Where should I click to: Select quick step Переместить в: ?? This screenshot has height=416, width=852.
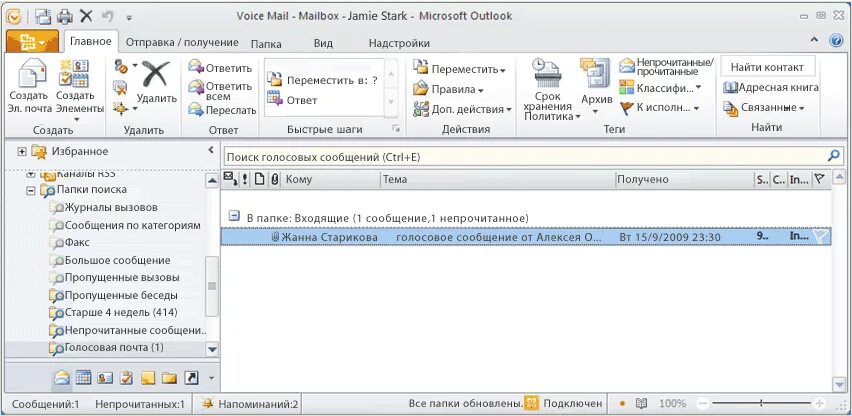pos(323,80)
